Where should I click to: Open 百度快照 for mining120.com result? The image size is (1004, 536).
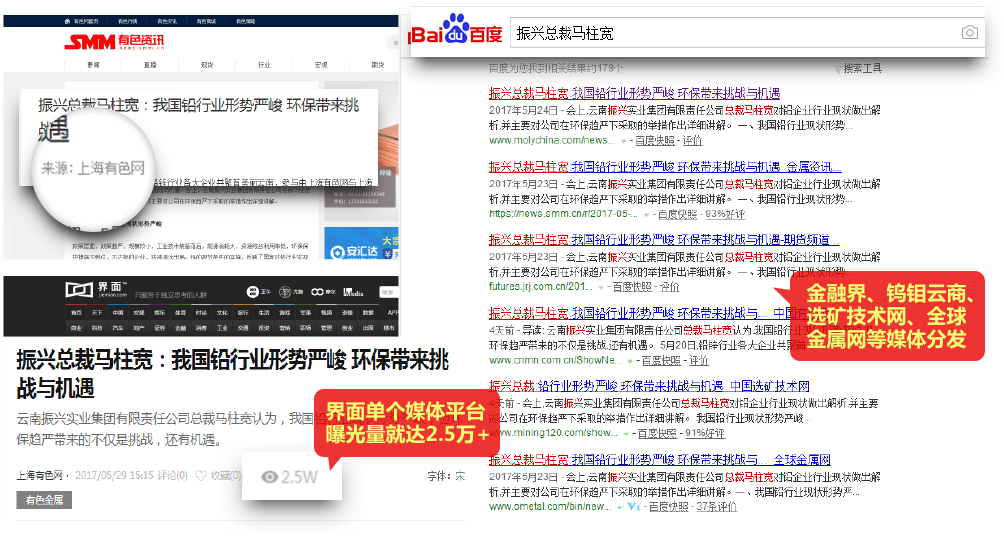click(x=657, y=434)
